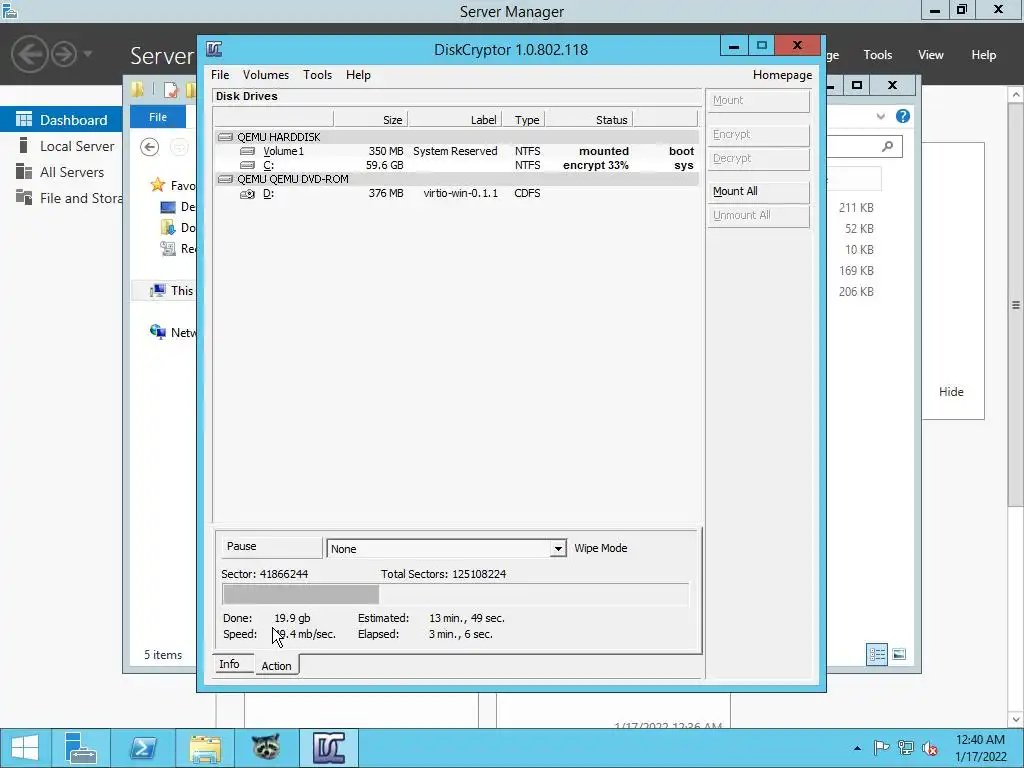Open Server Manager navigation history dropdown

click(88, 54)
